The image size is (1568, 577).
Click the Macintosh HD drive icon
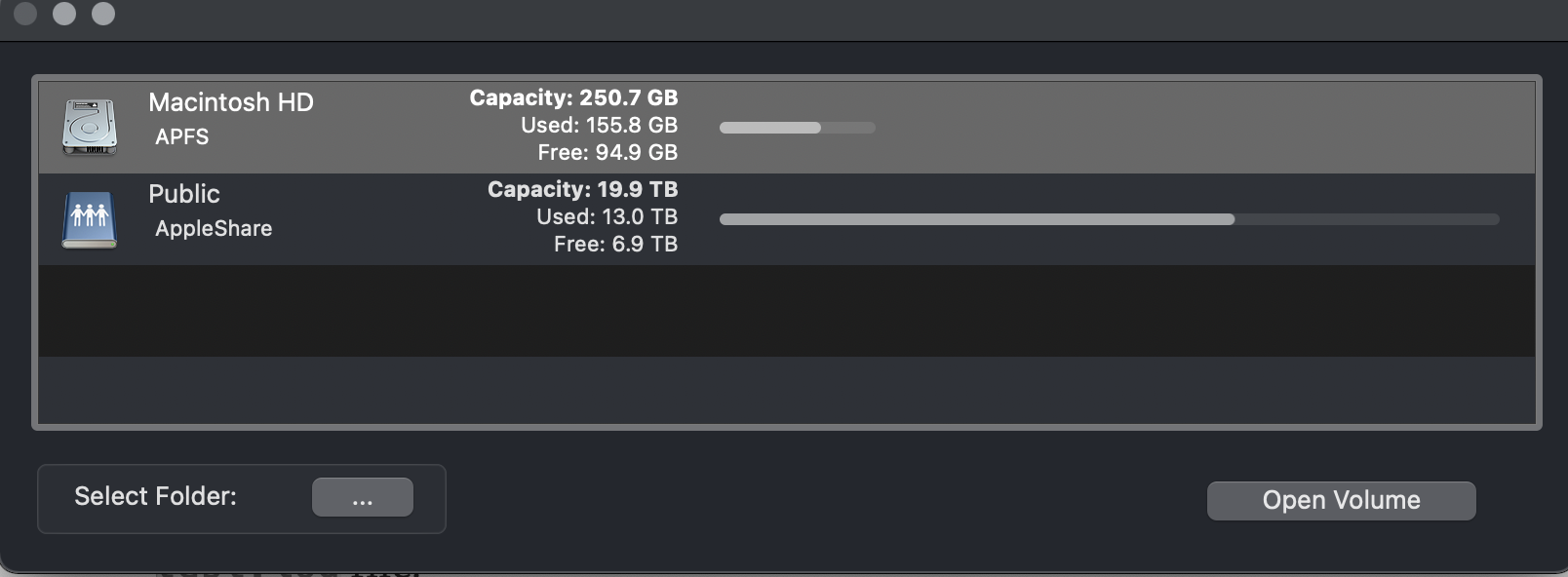pos(90,127)
